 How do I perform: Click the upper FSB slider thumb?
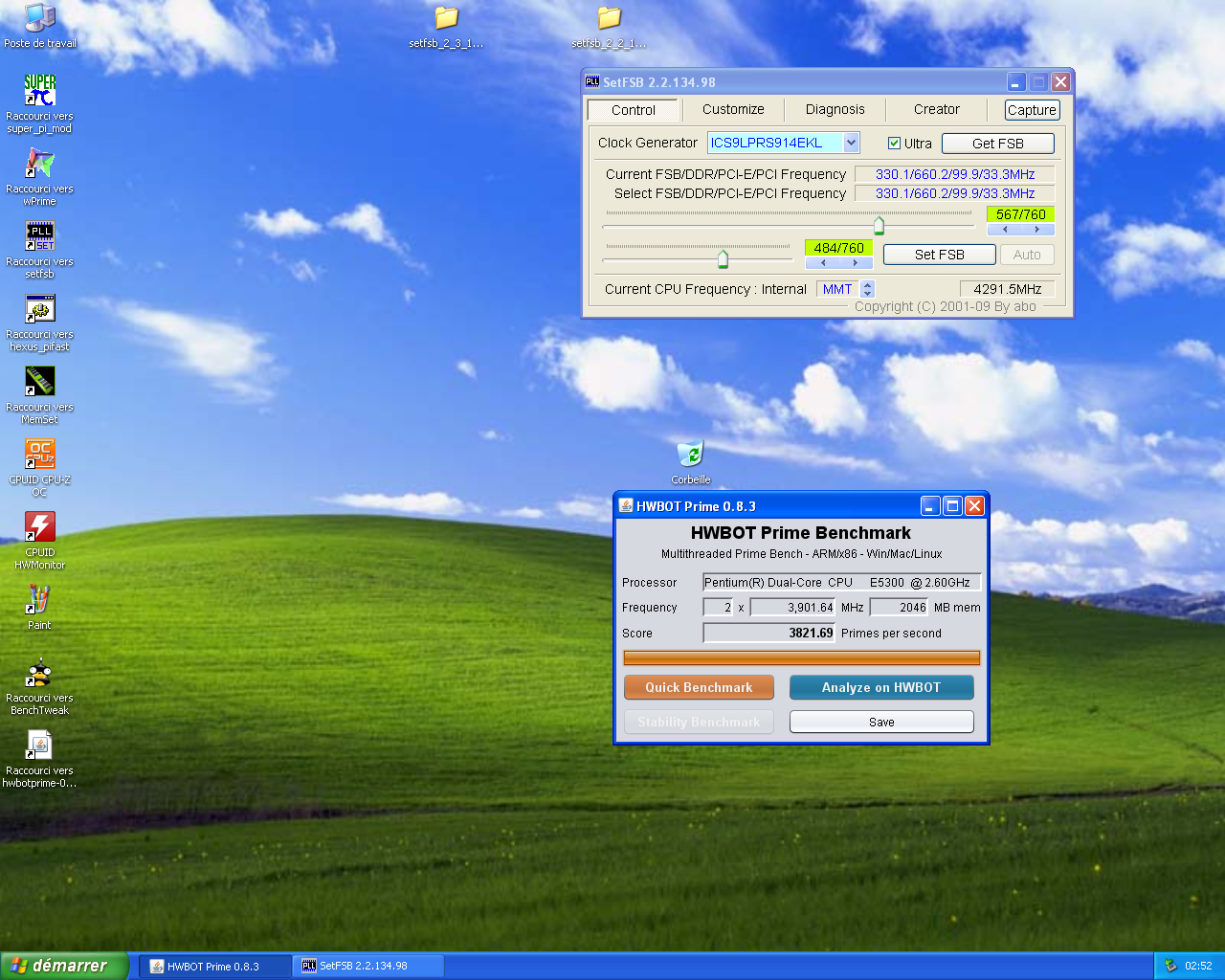tap(879, 226)
